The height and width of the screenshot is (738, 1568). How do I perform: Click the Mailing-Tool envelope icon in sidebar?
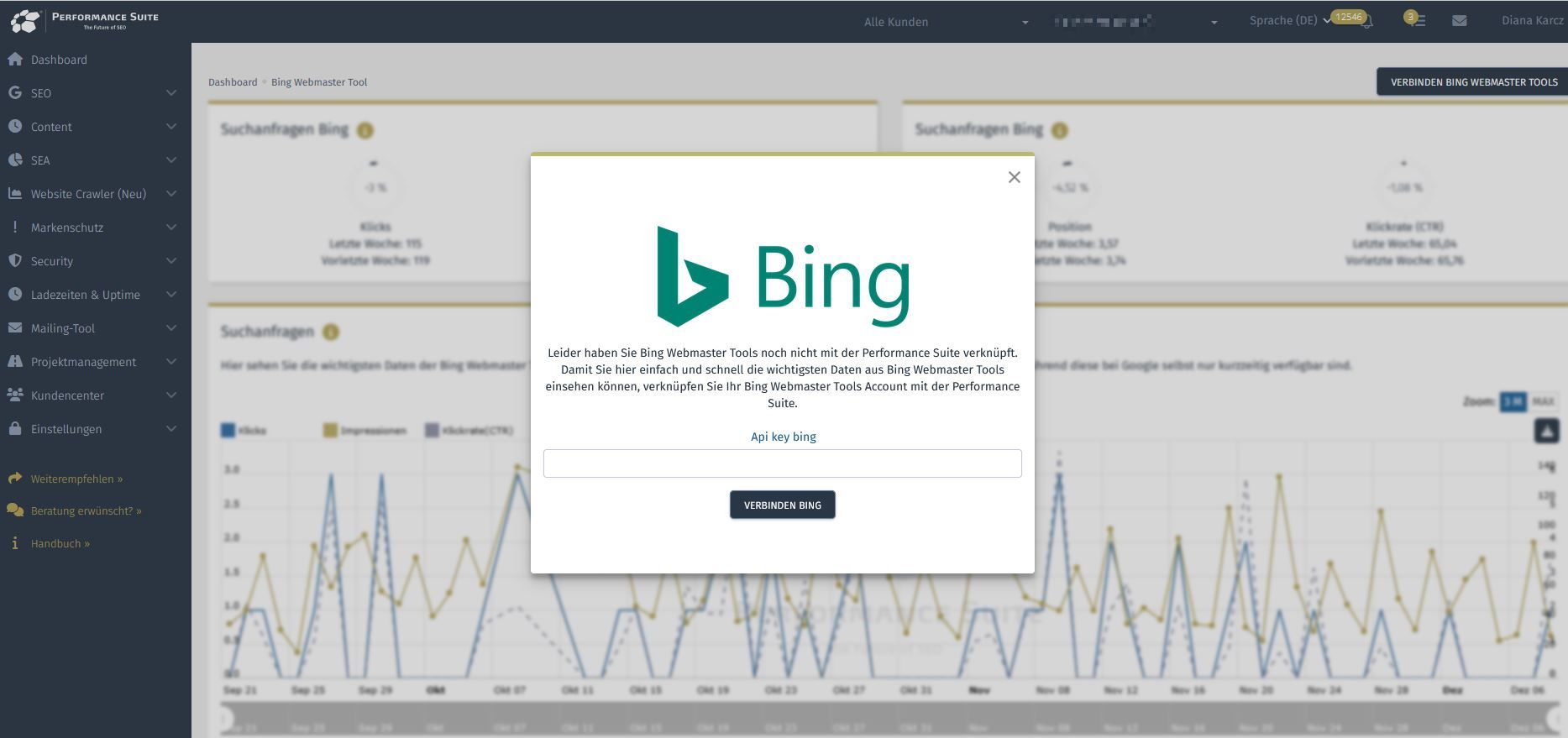click(15, 328)
